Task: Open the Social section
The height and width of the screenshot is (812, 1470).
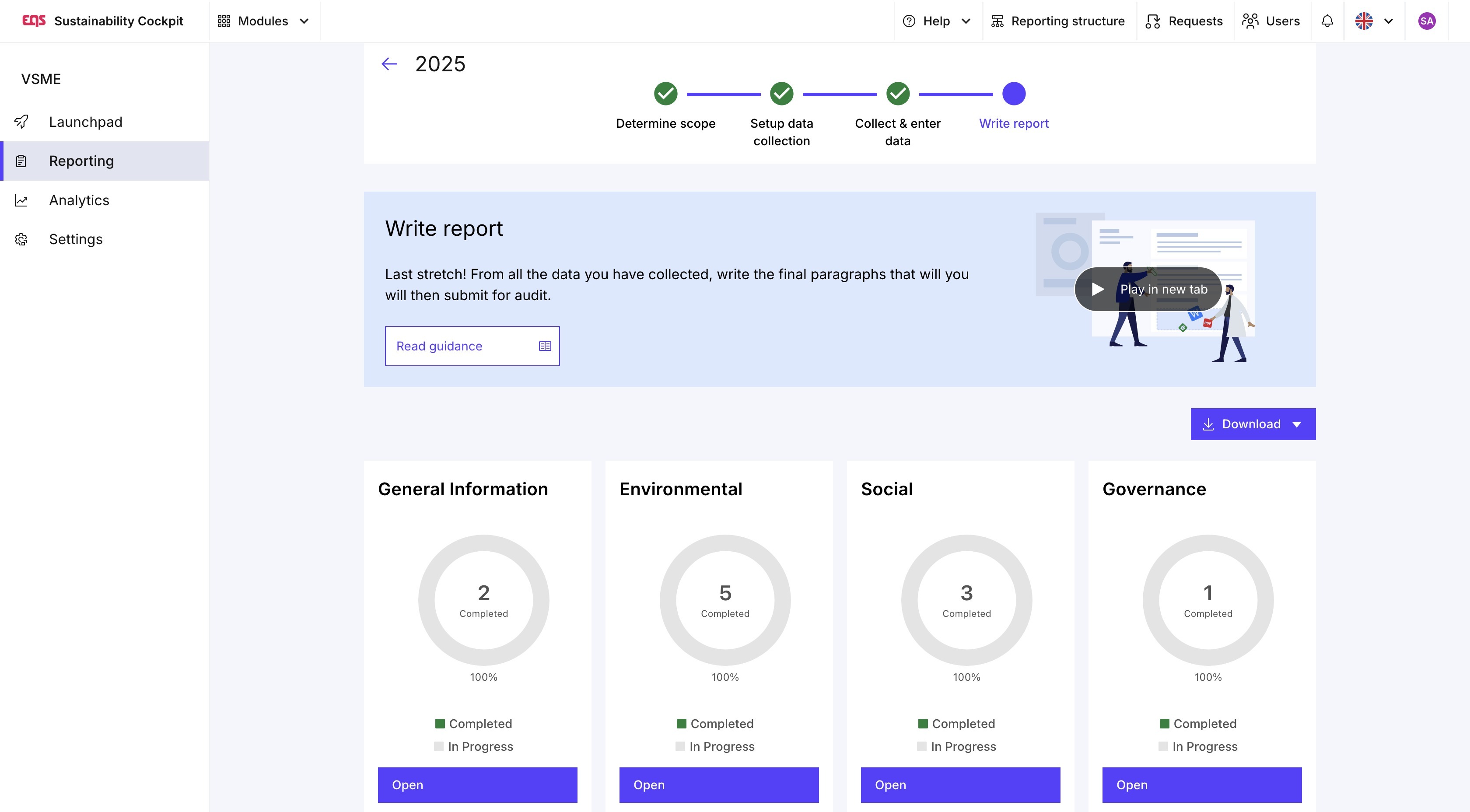Action: 960,784
